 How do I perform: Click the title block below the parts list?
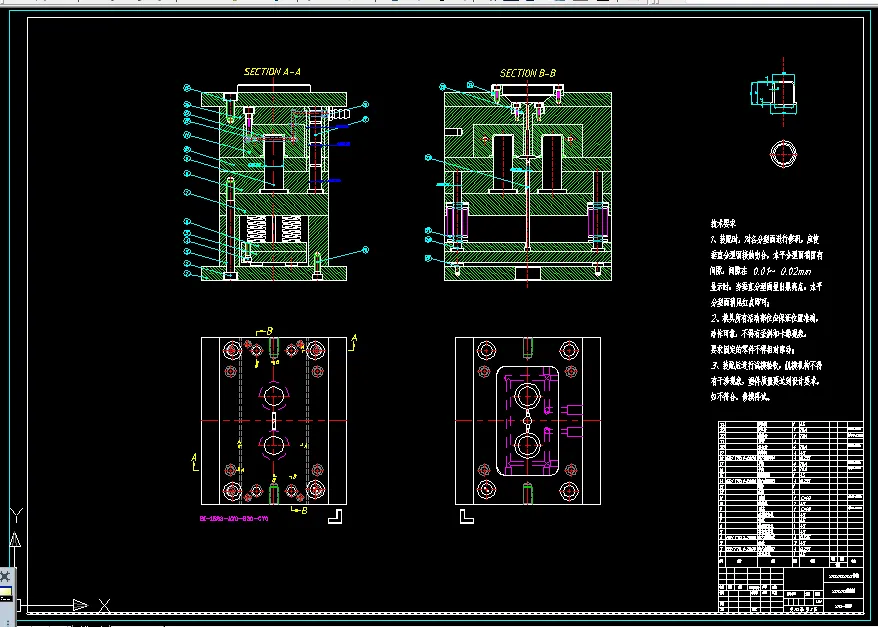[x=791, y=589]
